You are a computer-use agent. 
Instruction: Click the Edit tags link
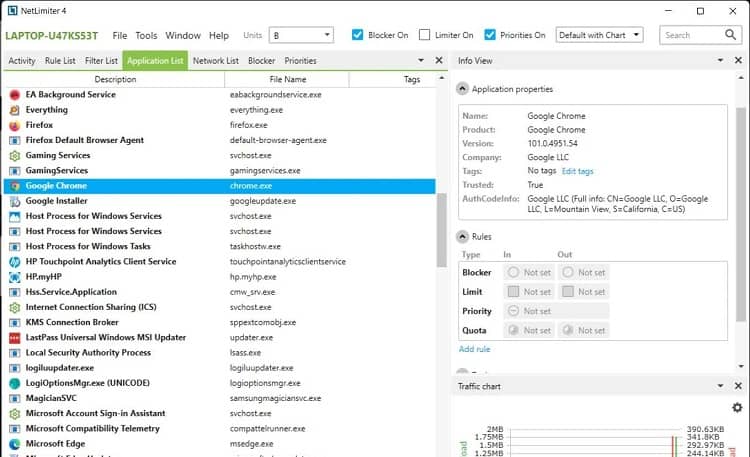coord(577,171)
